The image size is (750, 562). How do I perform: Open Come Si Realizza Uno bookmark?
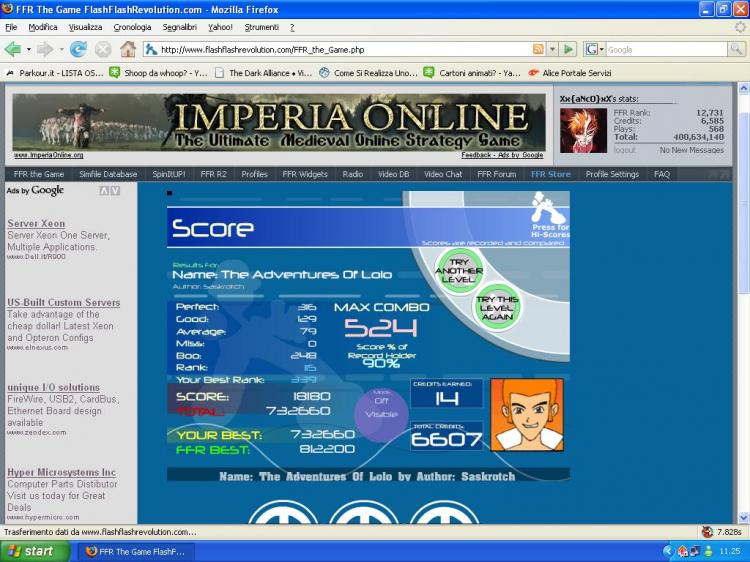(369, 73)
